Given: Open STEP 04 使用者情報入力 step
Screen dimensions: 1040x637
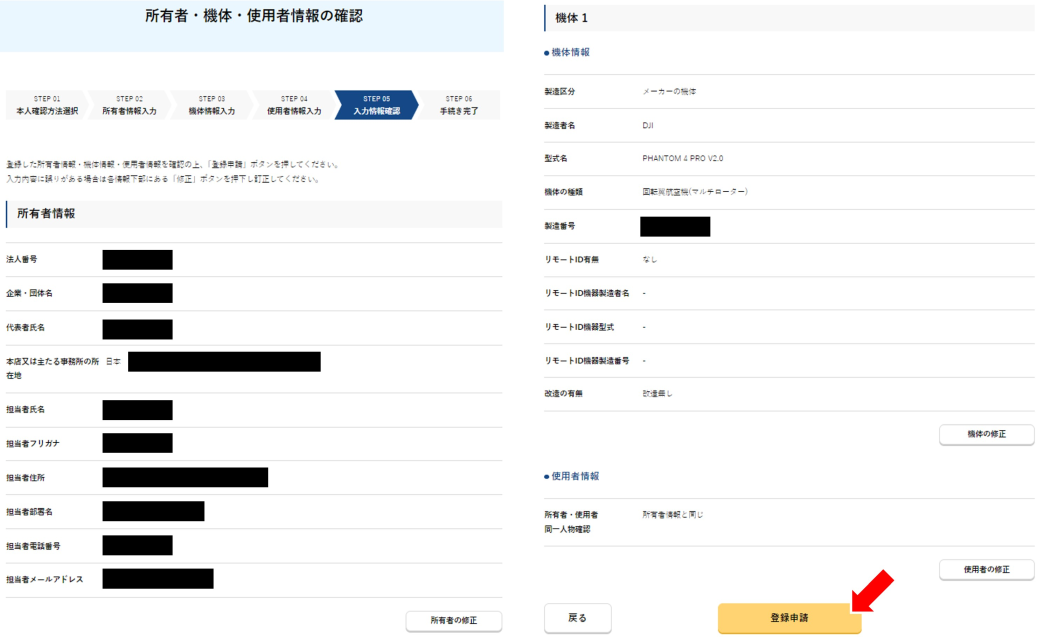Looking at the screenshot, I should (294, 105).
